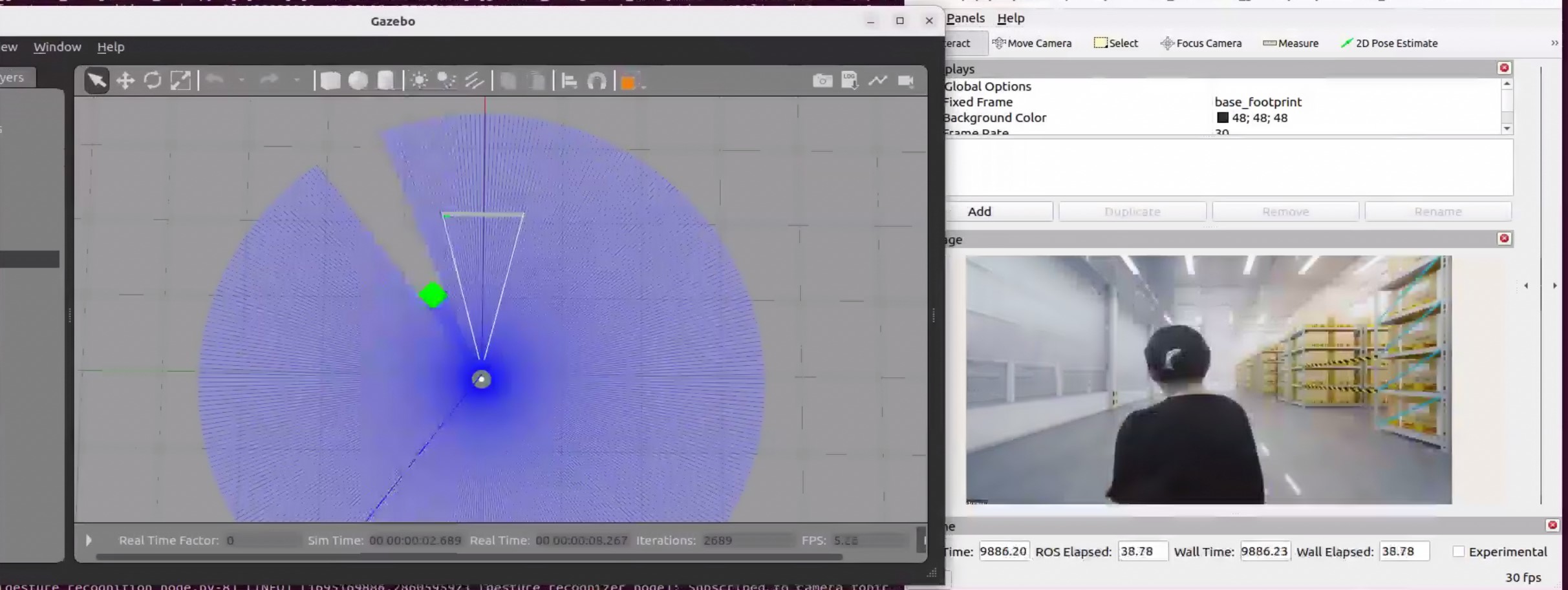Click the video record camera icon

point(906,81)
